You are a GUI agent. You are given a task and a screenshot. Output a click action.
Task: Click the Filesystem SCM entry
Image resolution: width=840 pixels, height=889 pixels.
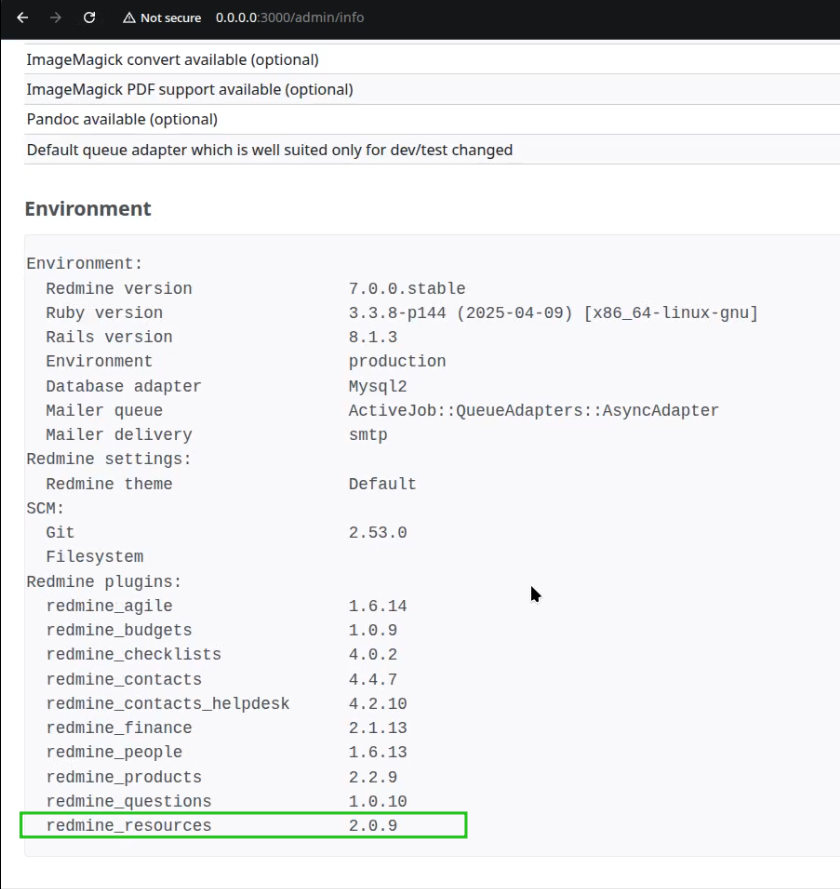[x=95, y=557]
